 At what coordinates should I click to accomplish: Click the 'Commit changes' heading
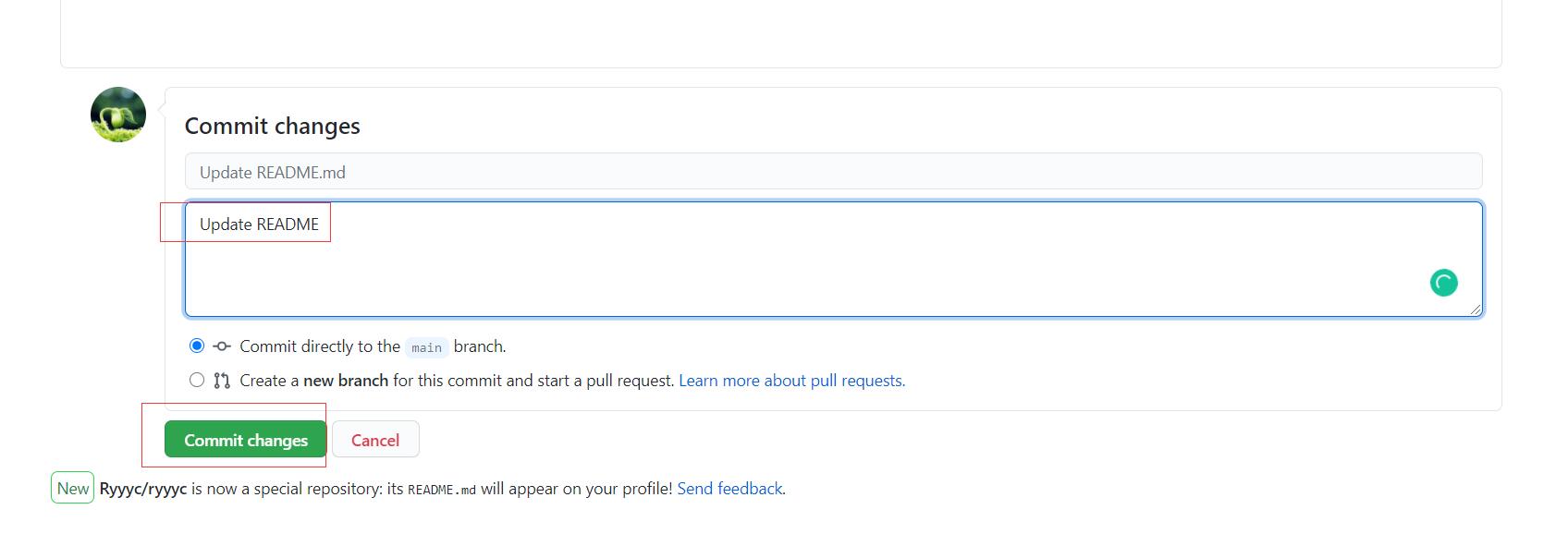(273, 126)
